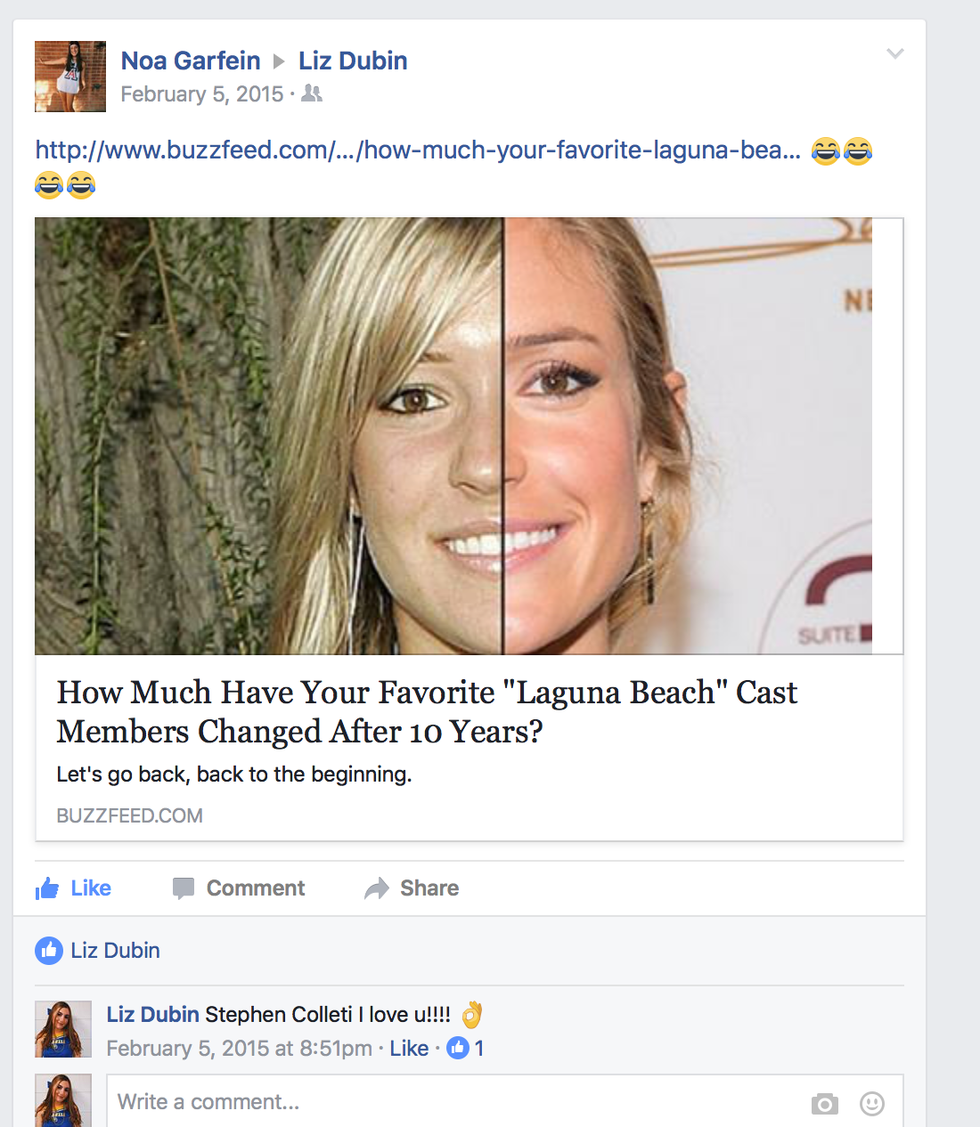Click the blue like reaction icon beside Liz Dubin
This screenshot has width=980, height=1127.
49,950
